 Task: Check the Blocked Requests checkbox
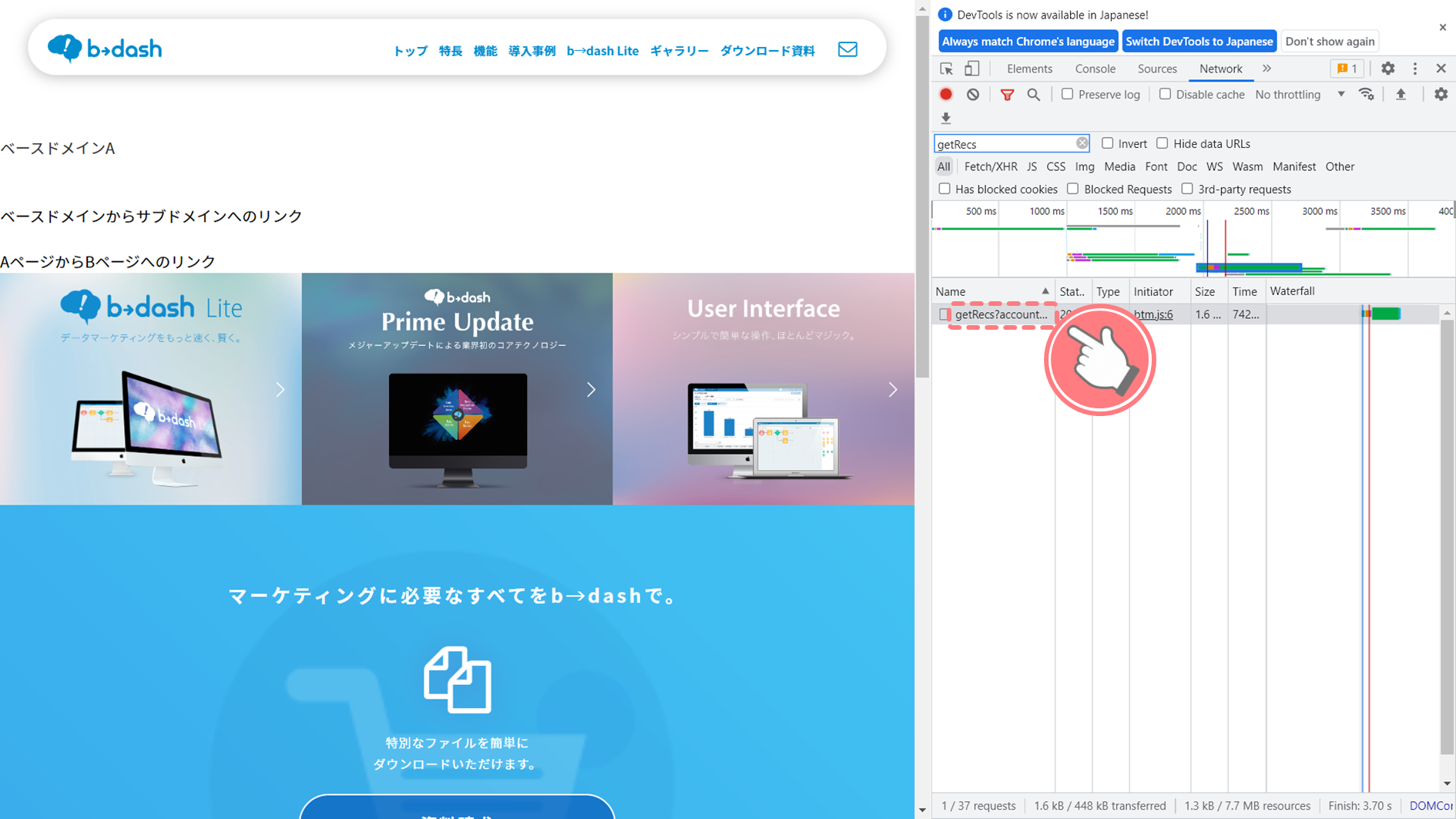[x=1072, y=189]
